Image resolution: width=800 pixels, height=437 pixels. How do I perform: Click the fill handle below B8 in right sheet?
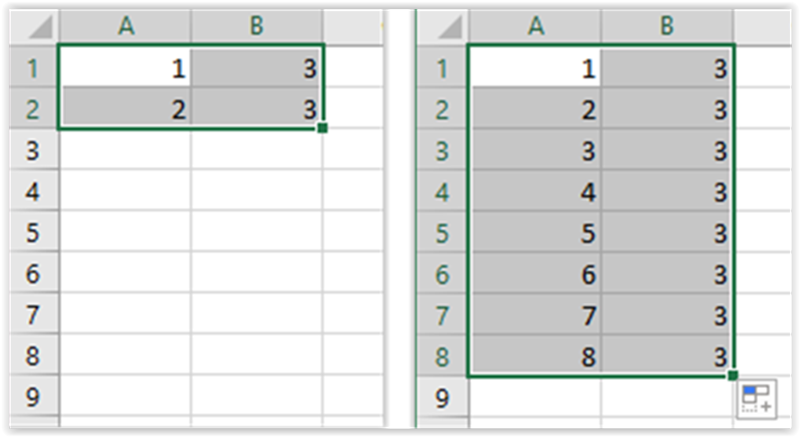[x=733, y=376]
